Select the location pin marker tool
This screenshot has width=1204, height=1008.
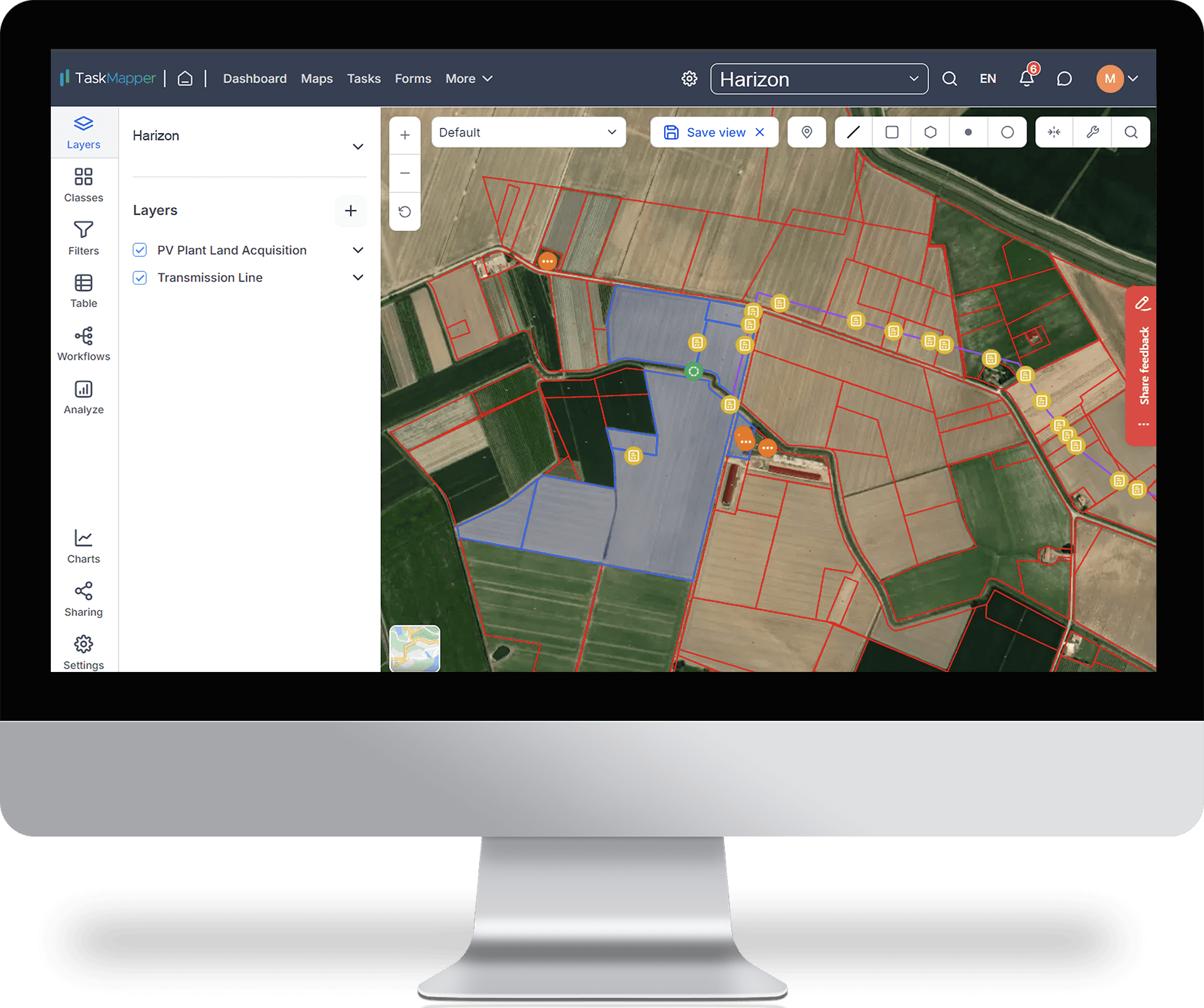[x=807, y=132]
